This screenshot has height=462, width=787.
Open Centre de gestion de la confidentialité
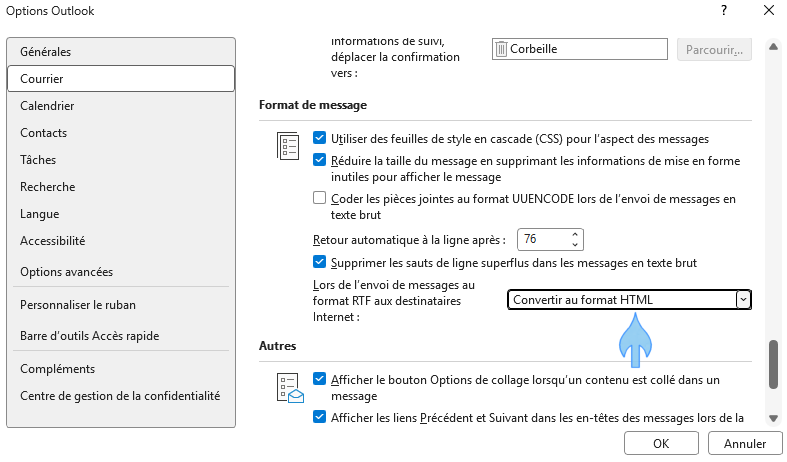coord(121,396)
